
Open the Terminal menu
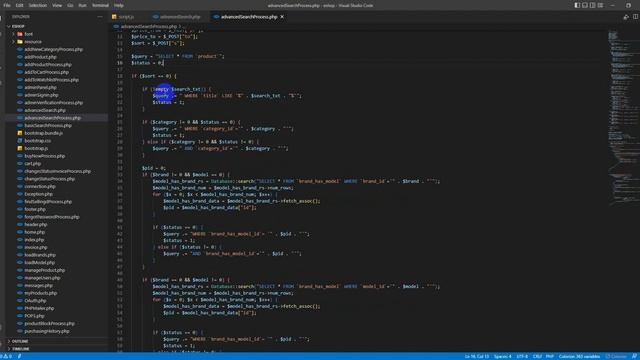tap(100, 5)
